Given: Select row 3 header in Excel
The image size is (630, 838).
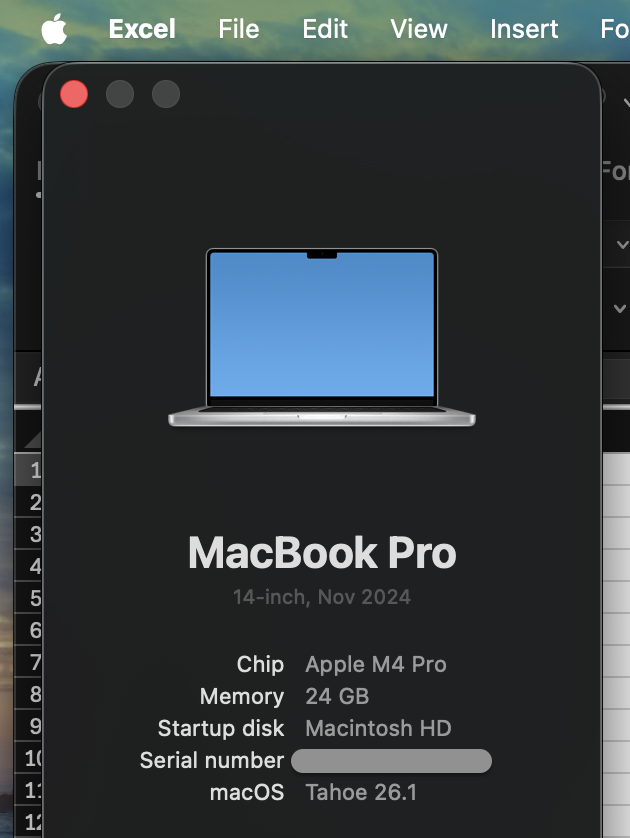Looking at the screenshot, I should coord(28,534).
